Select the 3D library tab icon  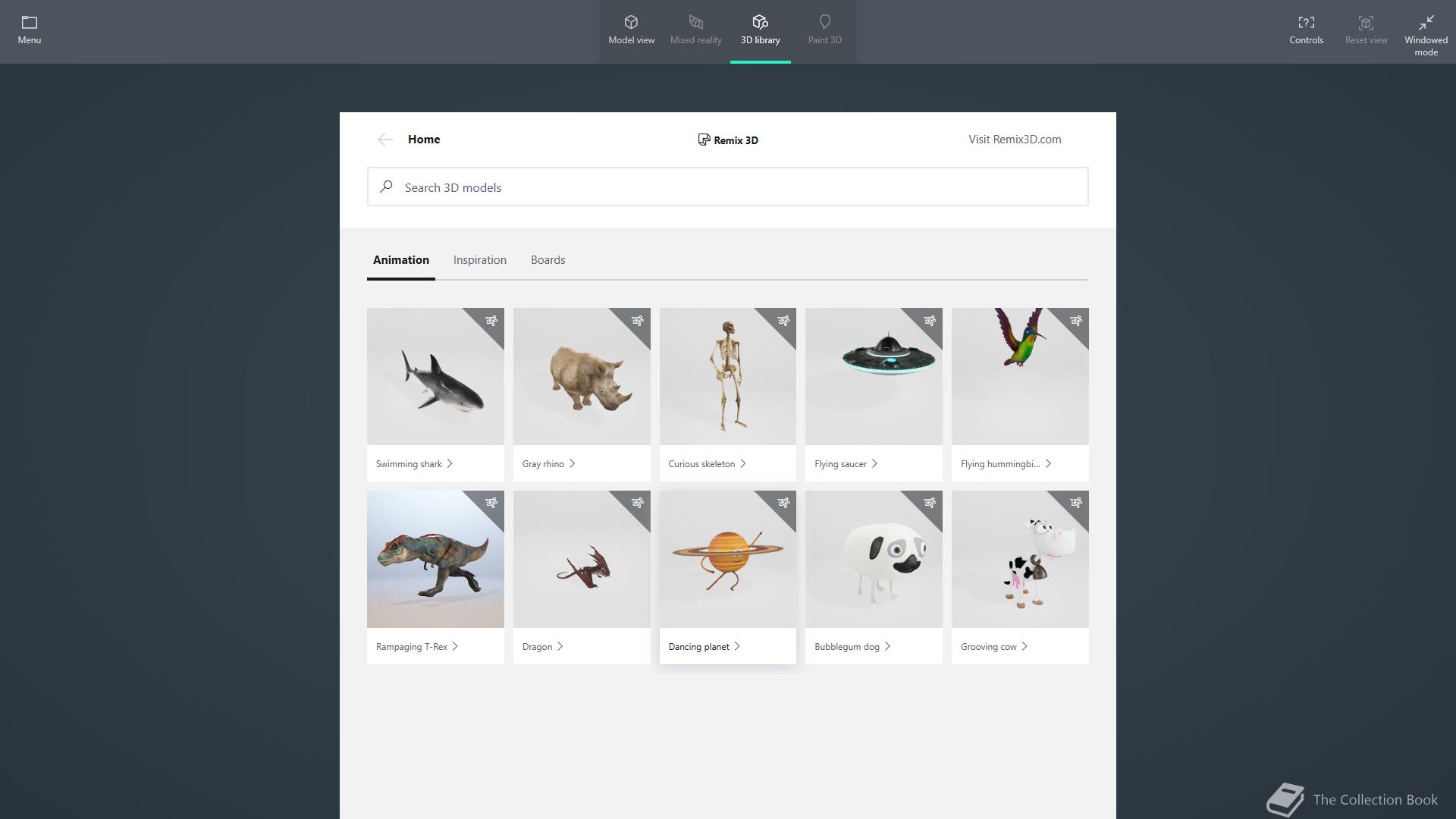[x=760, y=23]
